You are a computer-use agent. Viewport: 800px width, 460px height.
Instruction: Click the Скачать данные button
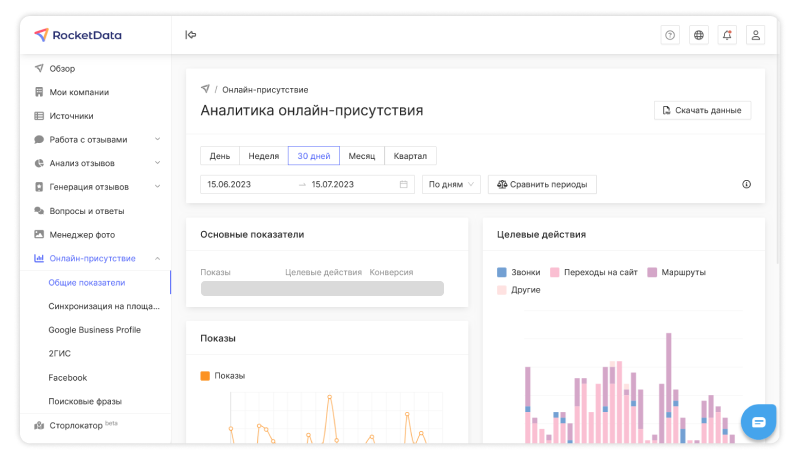[x=702, y=110]
